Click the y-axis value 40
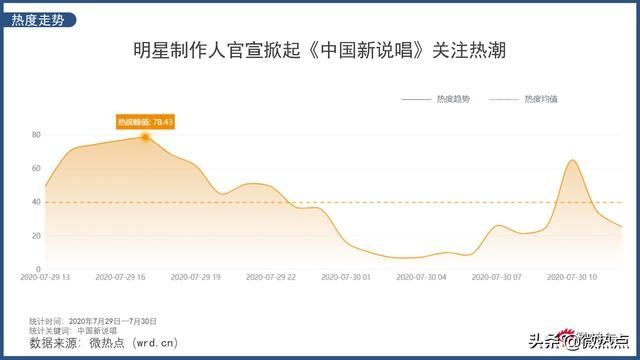640x360 pixels. tap(36, 202)
